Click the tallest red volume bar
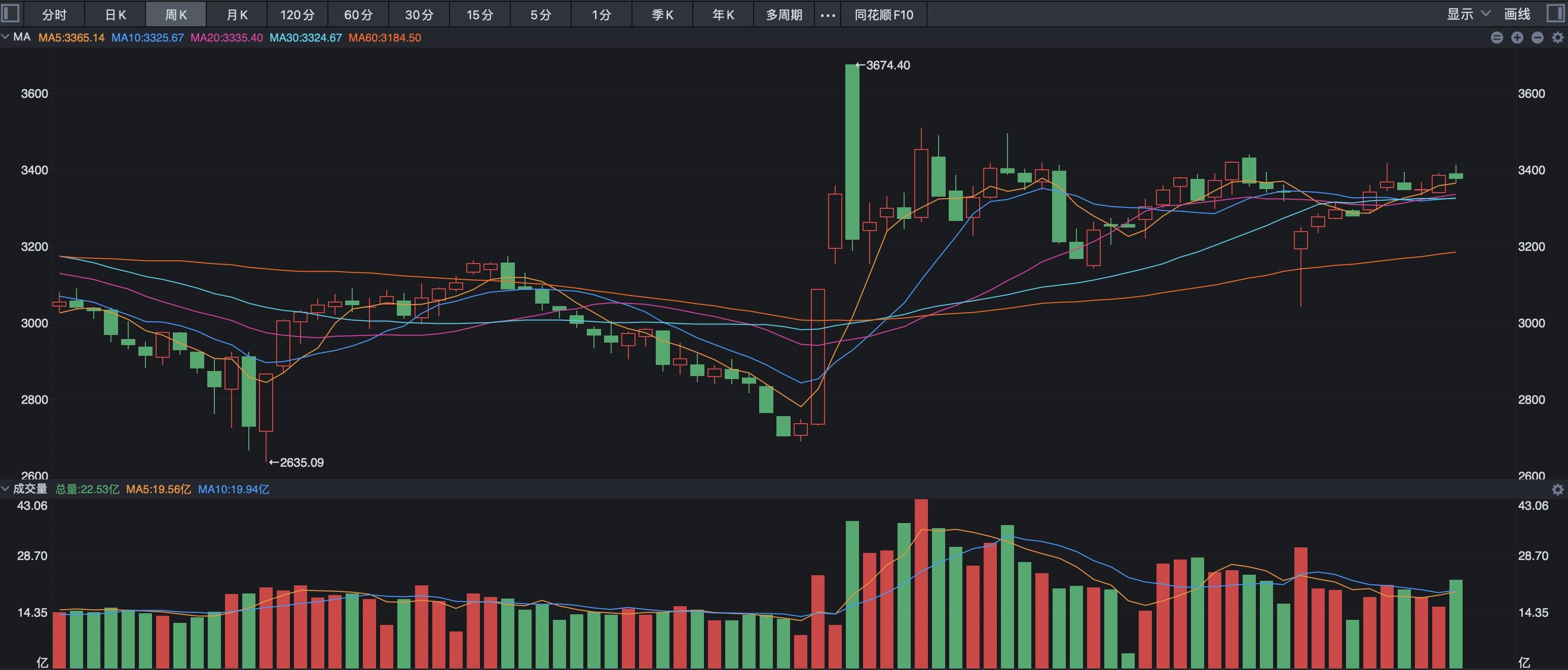The width and height of the screenshot is (1568, 670). coord(921,583)
